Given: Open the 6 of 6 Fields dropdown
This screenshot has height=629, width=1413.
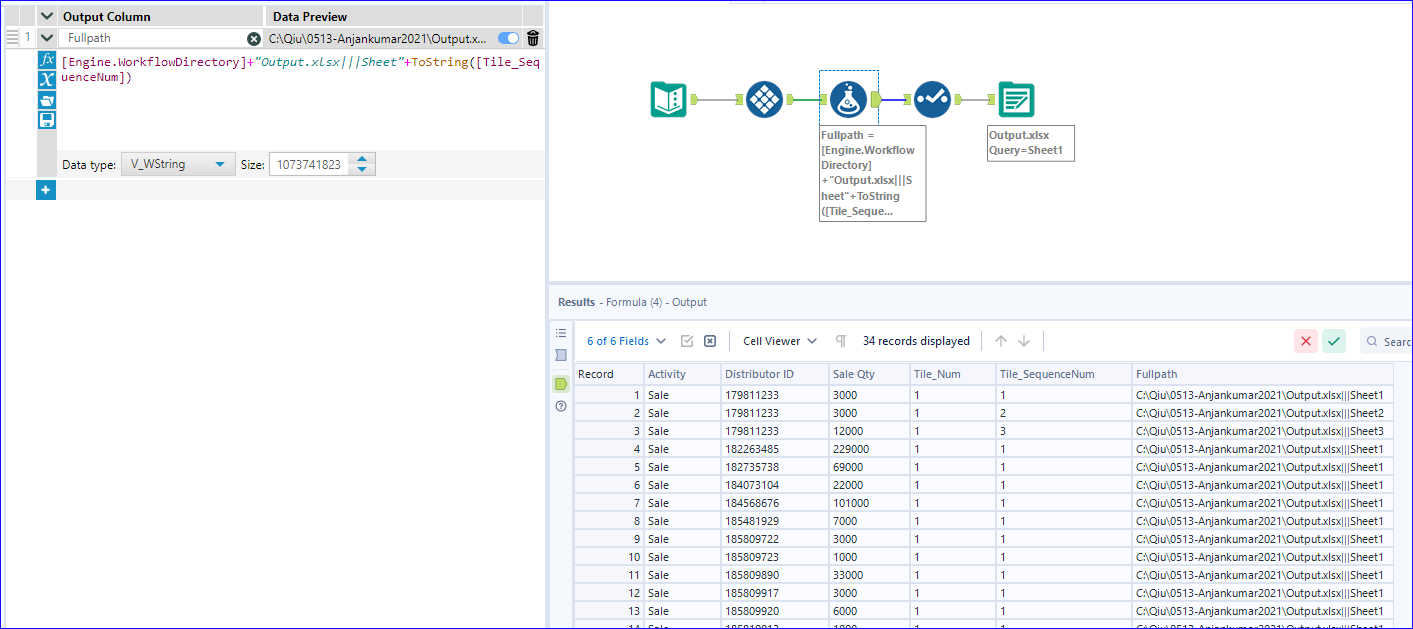Looking at the screenshot, I should pos(625,340).
